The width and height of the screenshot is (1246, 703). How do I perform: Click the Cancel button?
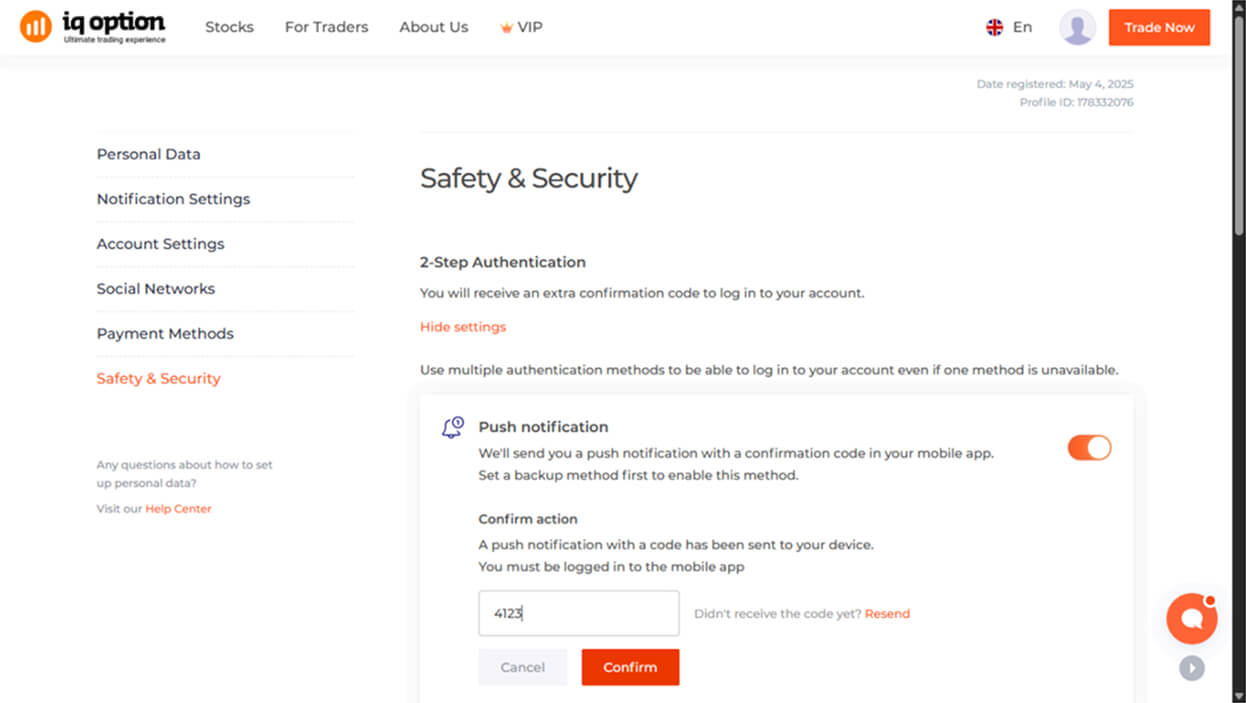tap(522, 667)
